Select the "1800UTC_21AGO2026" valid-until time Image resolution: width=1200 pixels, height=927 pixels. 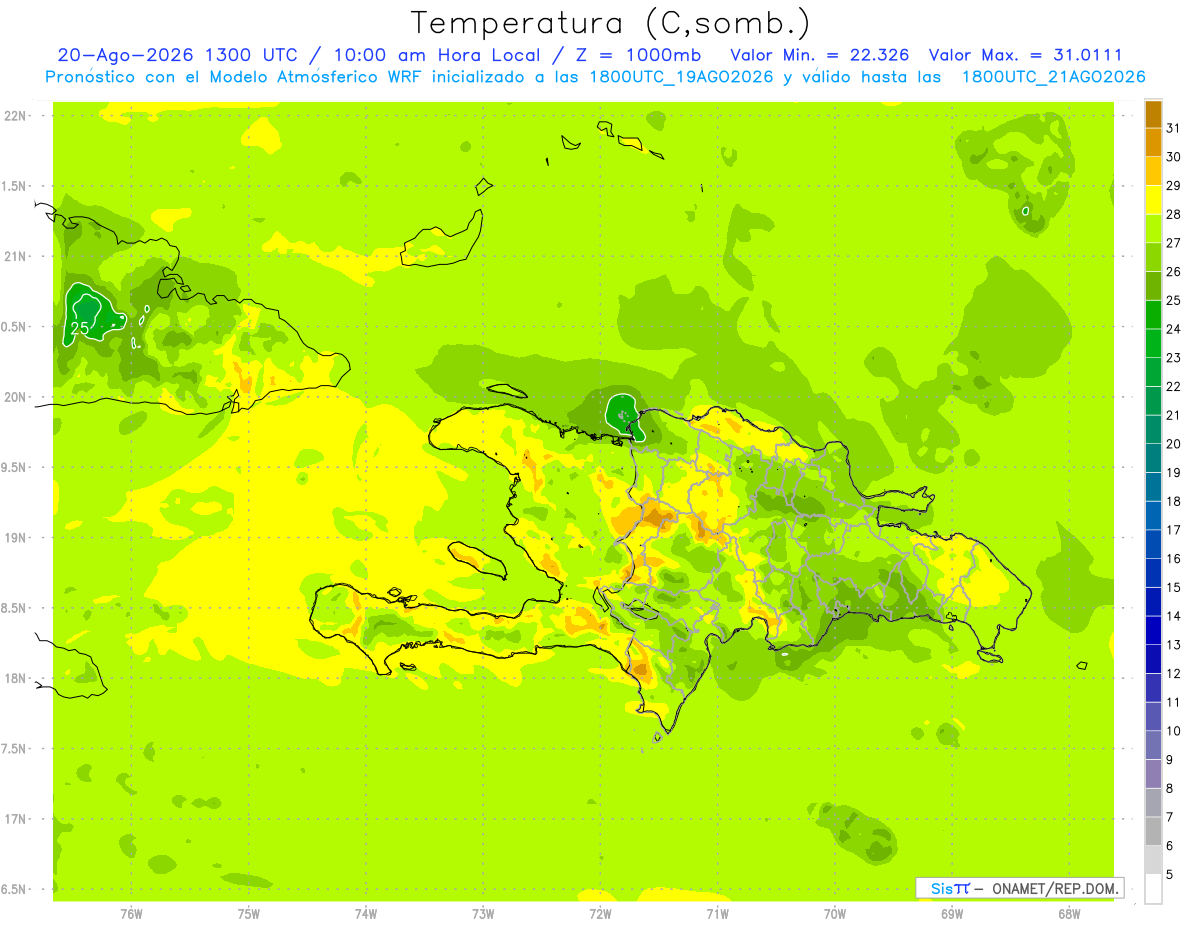point(1053,77)
